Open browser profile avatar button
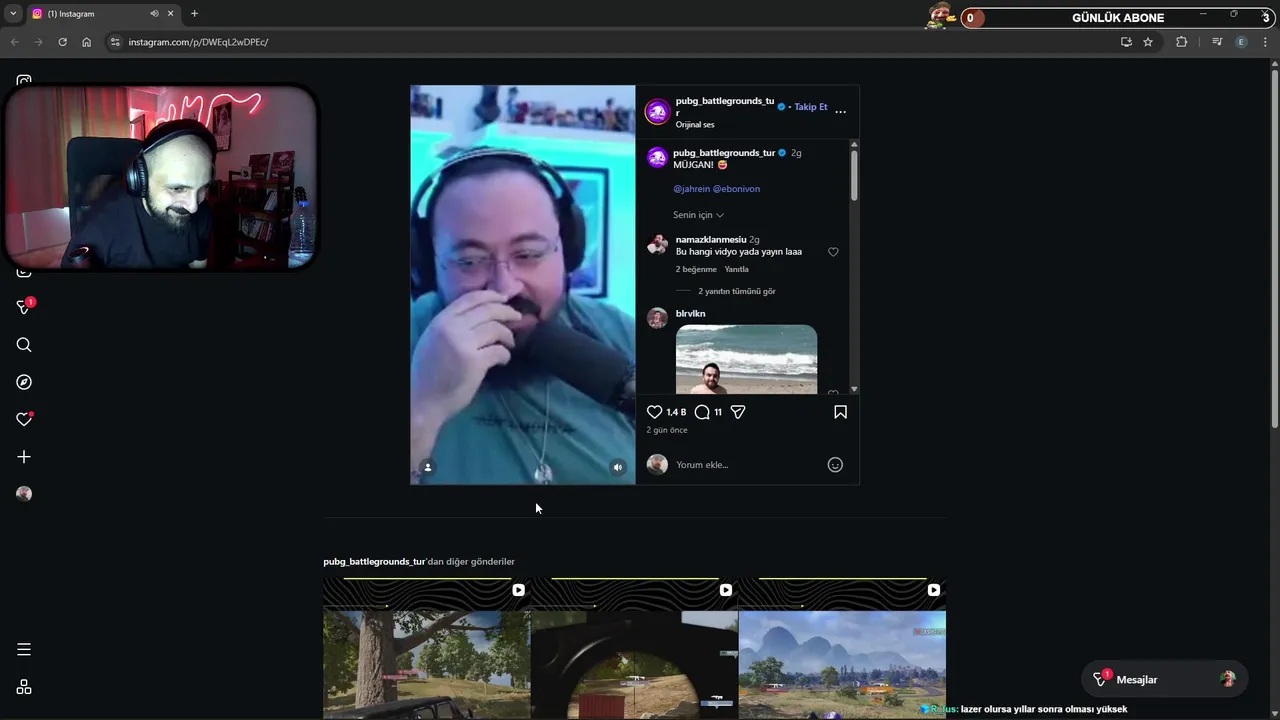 click(1241, 42)
